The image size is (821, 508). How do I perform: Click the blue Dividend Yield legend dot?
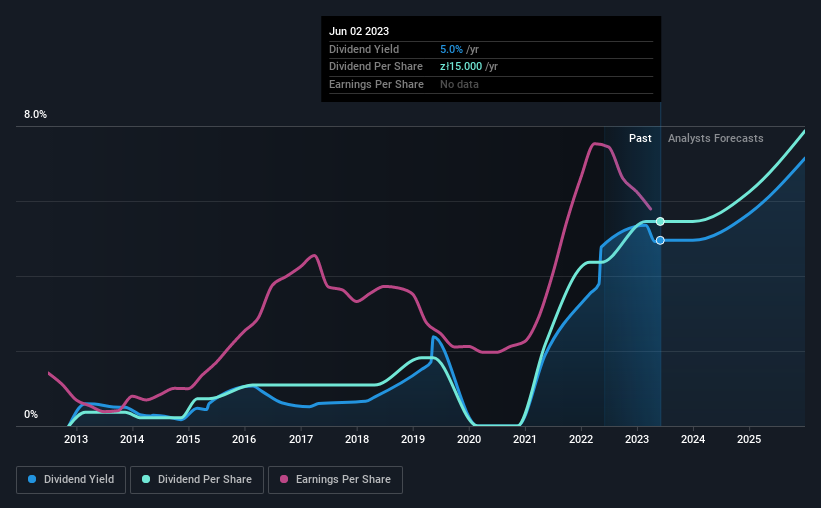(32, 479)
